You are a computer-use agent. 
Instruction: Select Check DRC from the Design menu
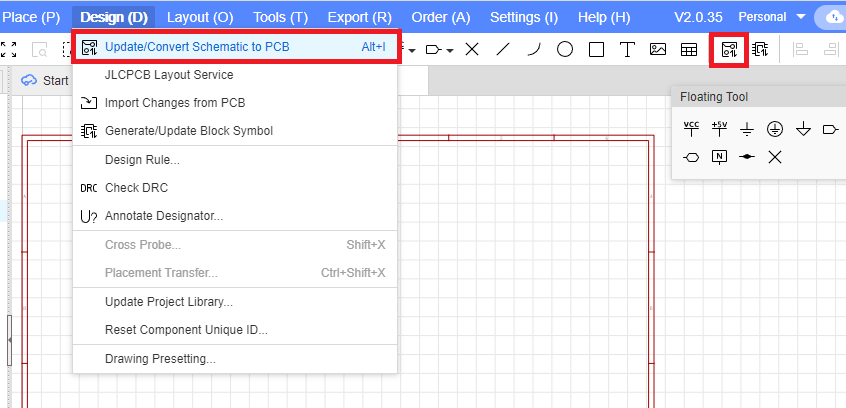click(x=136, y=187)
